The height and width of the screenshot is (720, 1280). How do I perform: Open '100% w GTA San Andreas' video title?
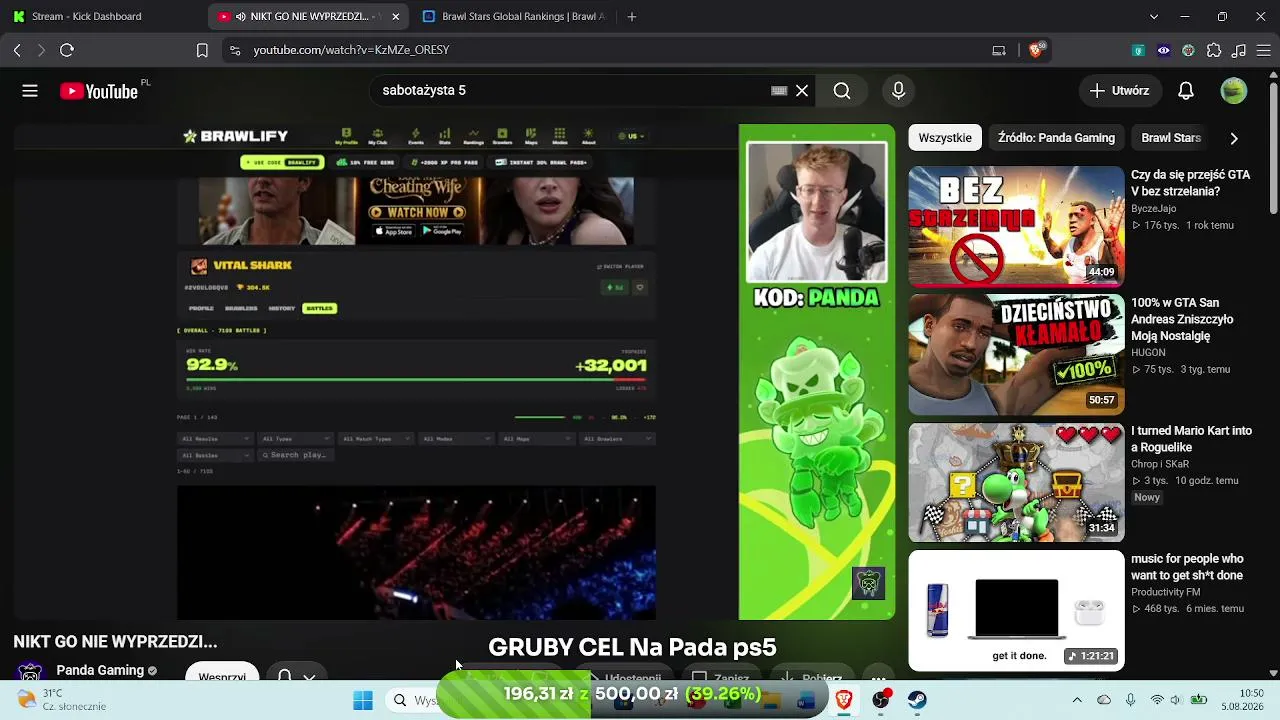(x=1182, y=320)
